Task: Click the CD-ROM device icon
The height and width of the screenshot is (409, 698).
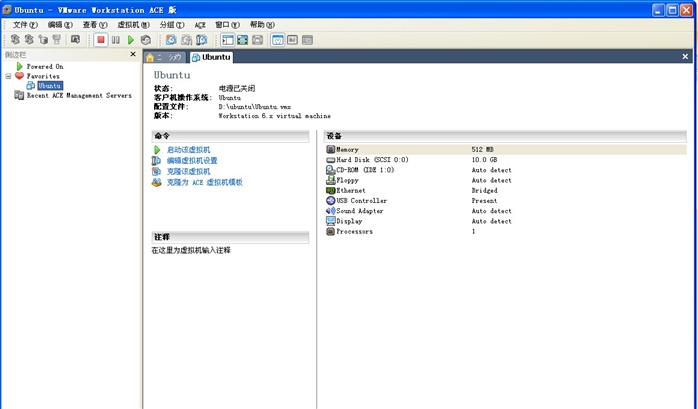Action: tap(330, 170)
